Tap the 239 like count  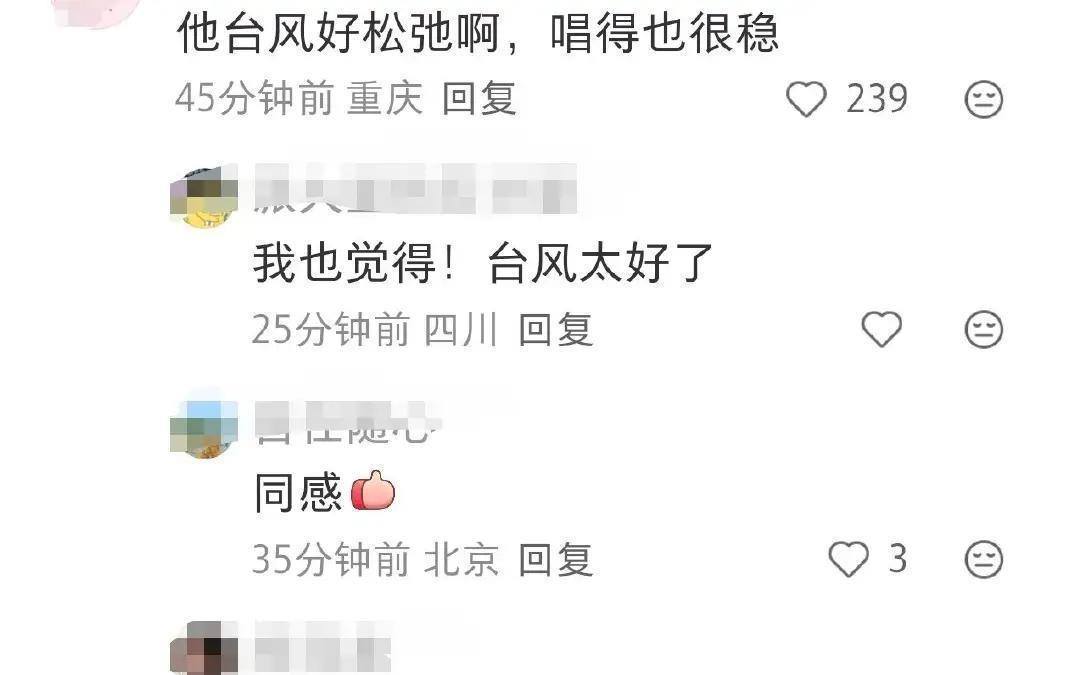pyautogui.click(x=877, y=99)
